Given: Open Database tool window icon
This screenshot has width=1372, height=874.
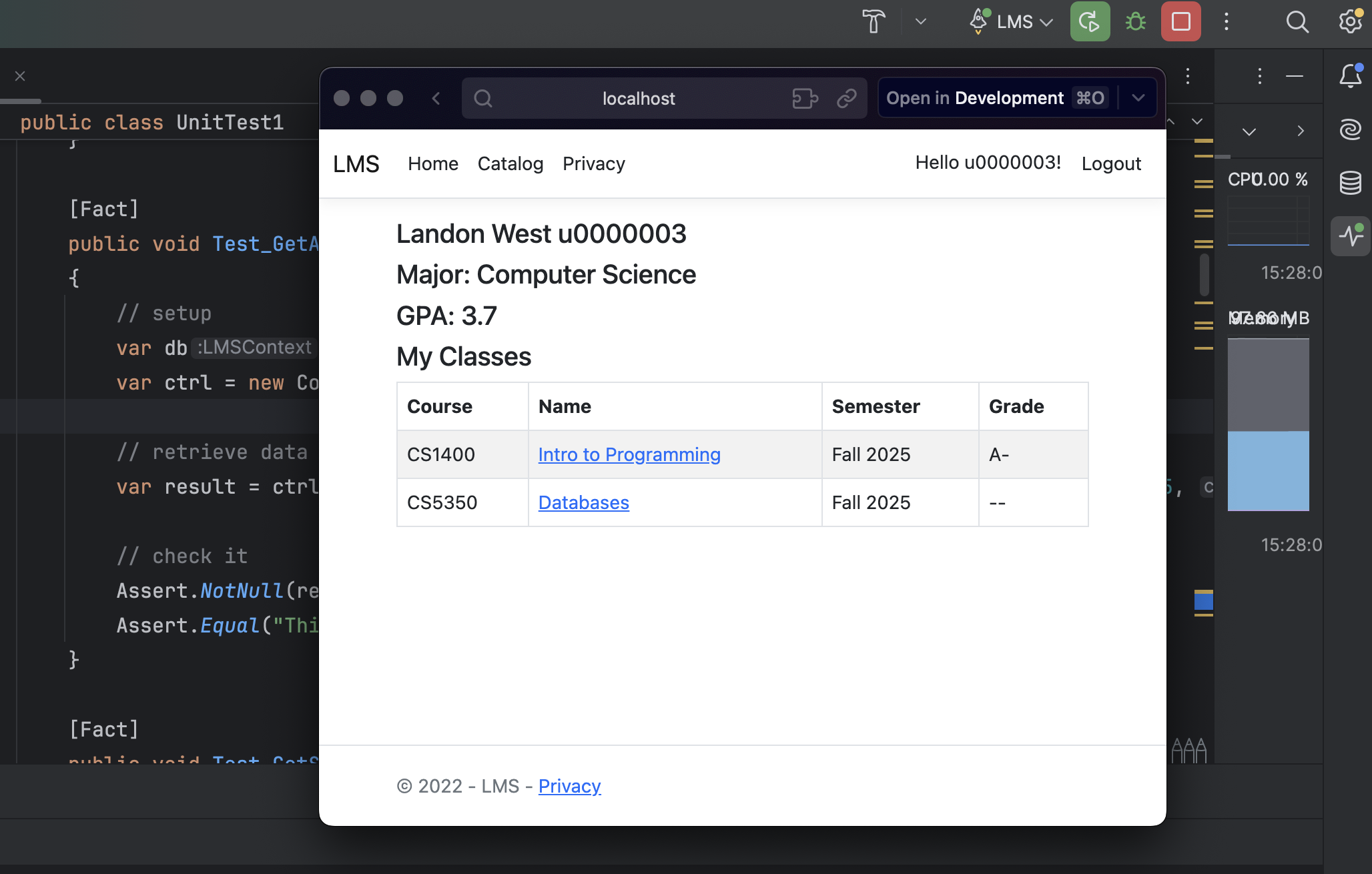Looking at the screenshot, I should pyautogui.click(x=1350, y=182).
